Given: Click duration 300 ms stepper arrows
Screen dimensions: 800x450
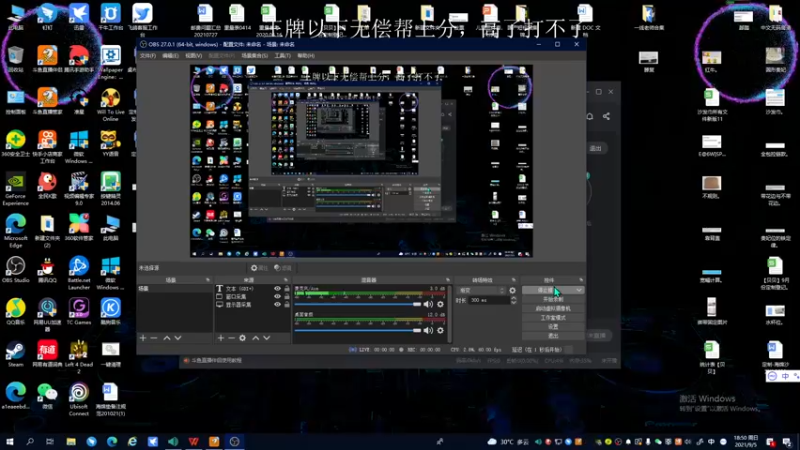Looking at the screenshot, I should point(513,300).
